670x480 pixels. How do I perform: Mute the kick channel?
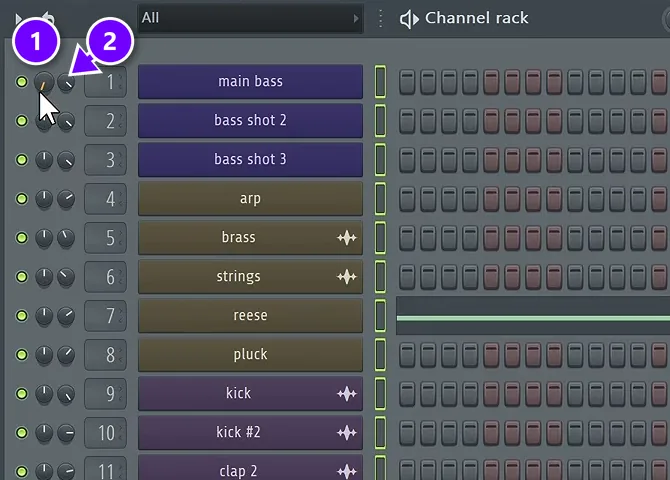coord(21,393)
